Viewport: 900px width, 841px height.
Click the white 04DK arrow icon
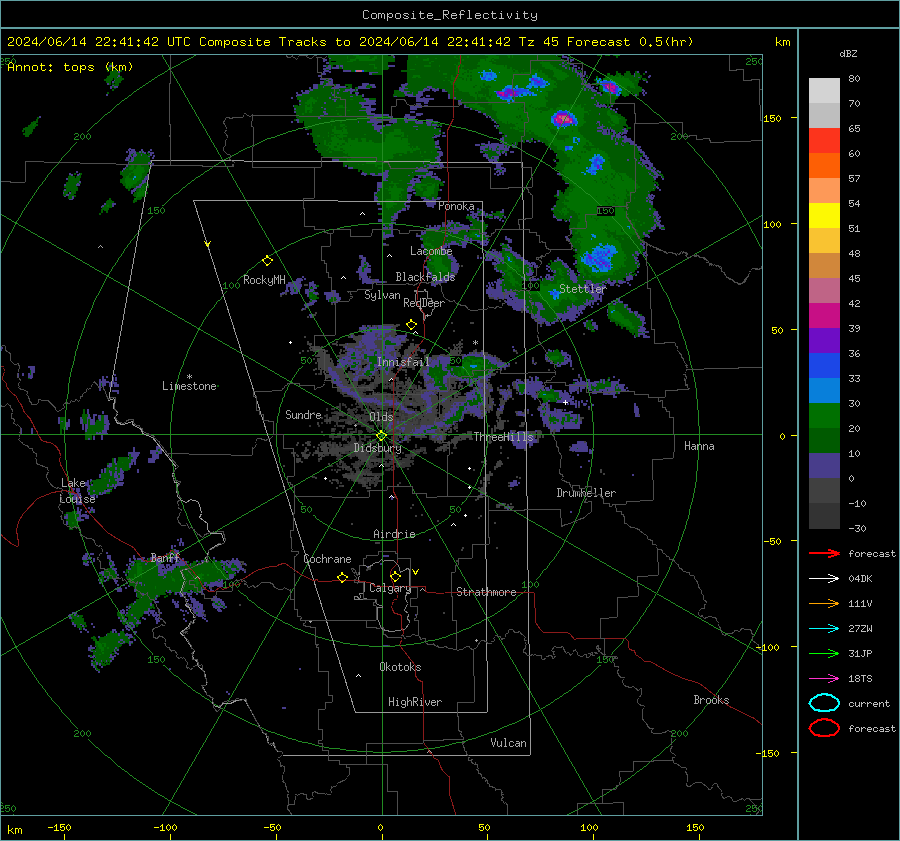tap(824, 579)
